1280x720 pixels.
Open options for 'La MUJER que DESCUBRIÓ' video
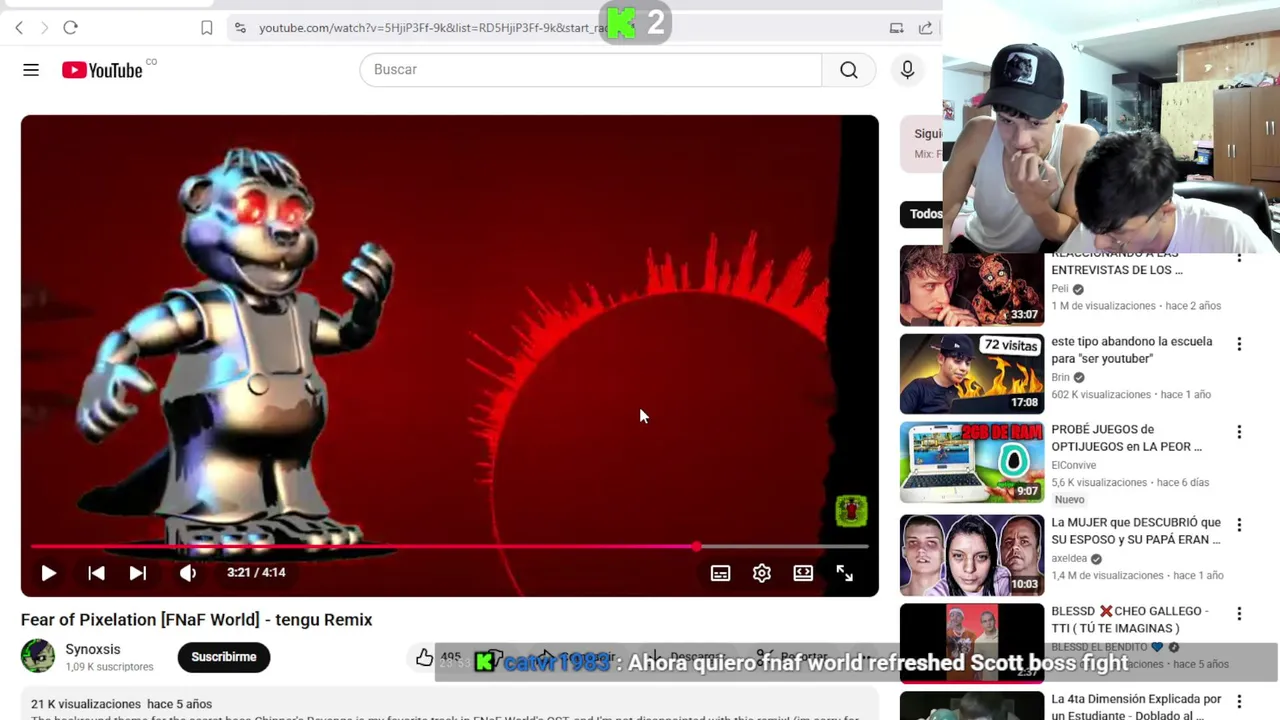click(1239, 525)
